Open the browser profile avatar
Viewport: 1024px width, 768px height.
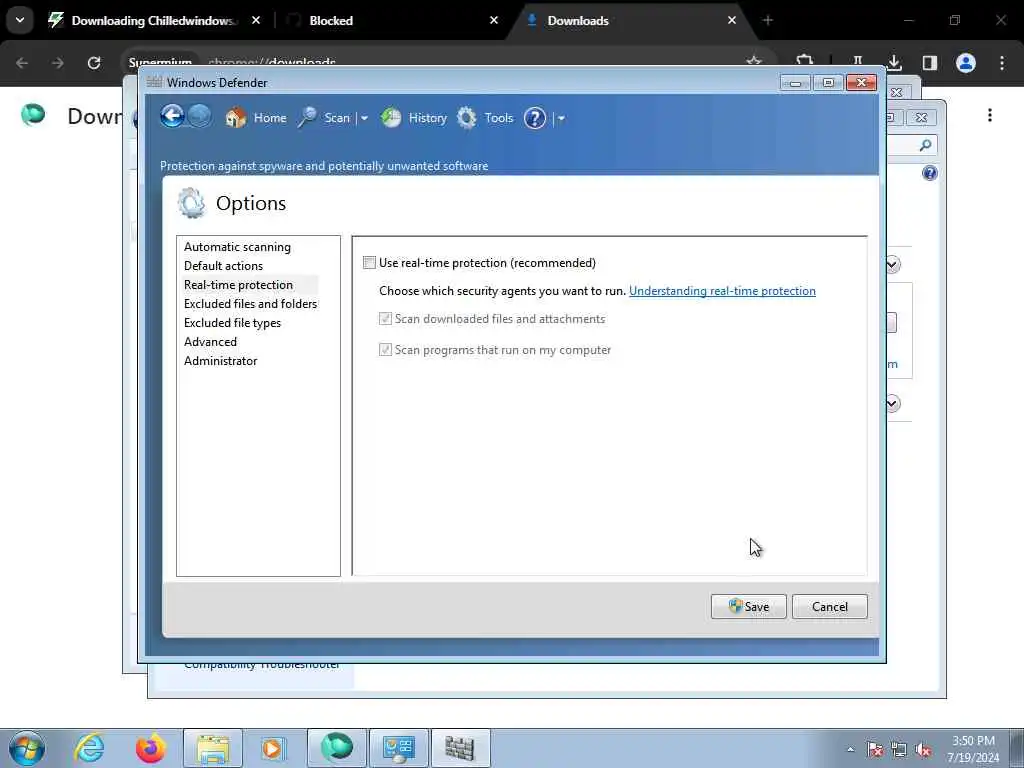point(966,63)
